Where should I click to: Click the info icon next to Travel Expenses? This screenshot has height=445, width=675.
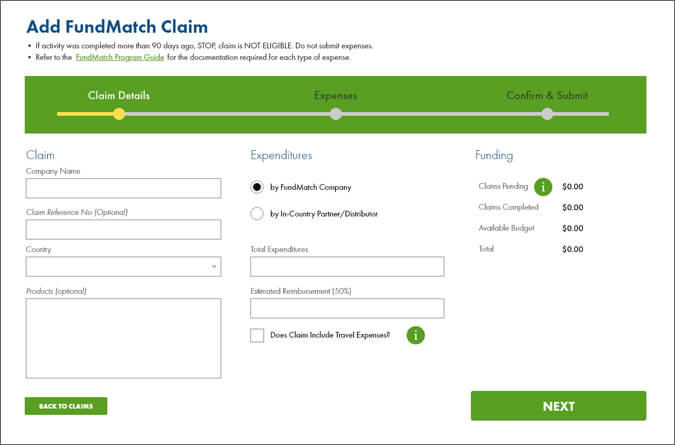415,335
